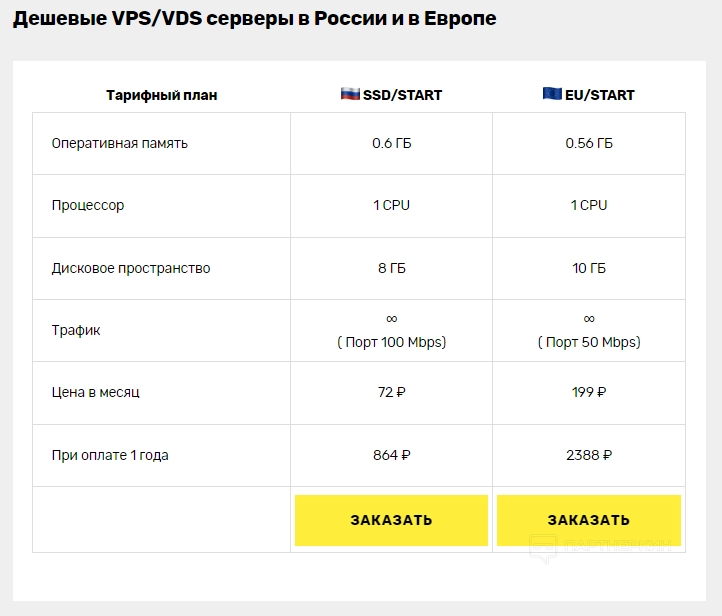Image resolution: width=722 pixels, height=616 pixels.
Task: Click the Трафик row label
Action: [76, 330]
